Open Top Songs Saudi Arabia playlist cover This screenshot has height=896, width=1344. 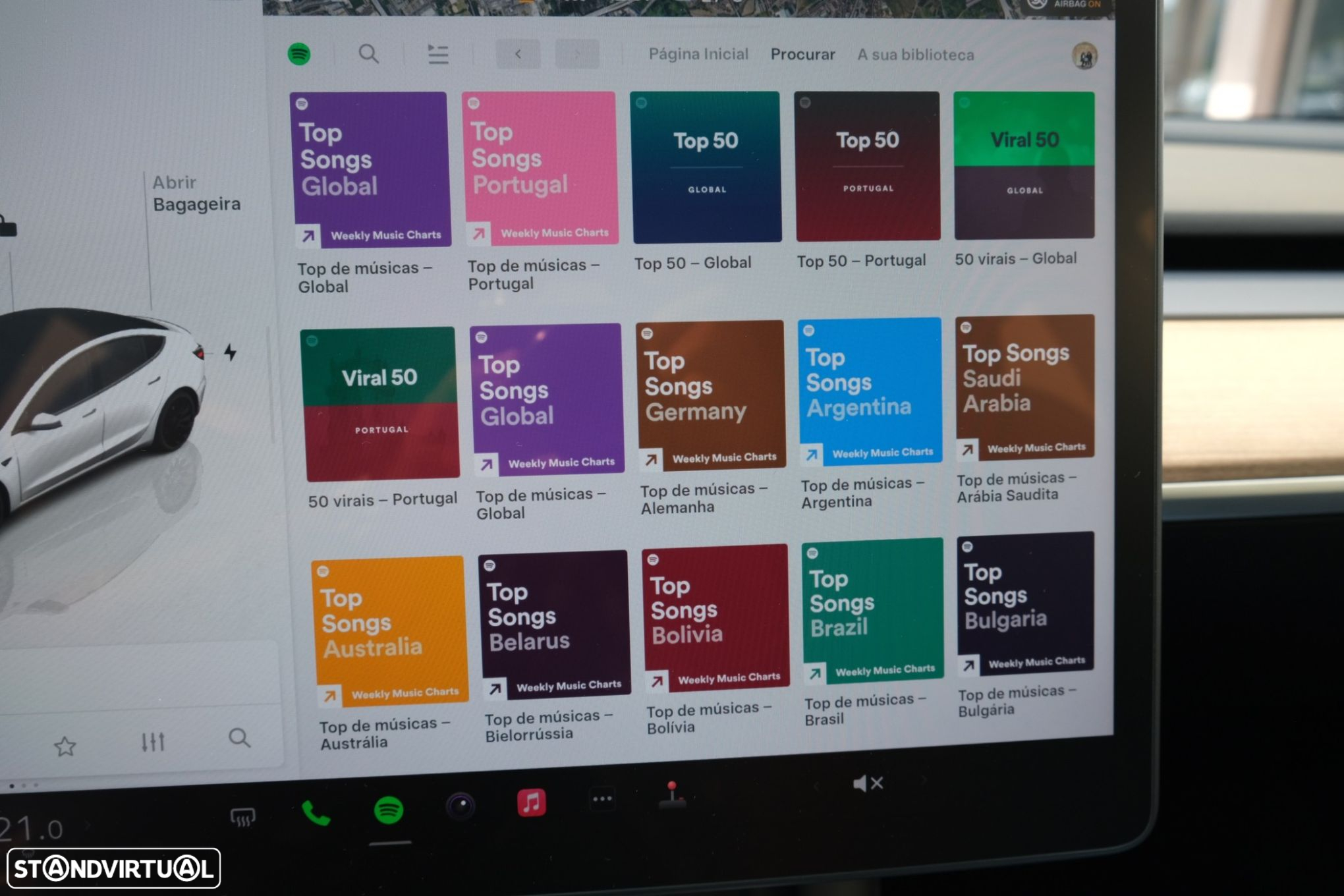coord(1026,387)
